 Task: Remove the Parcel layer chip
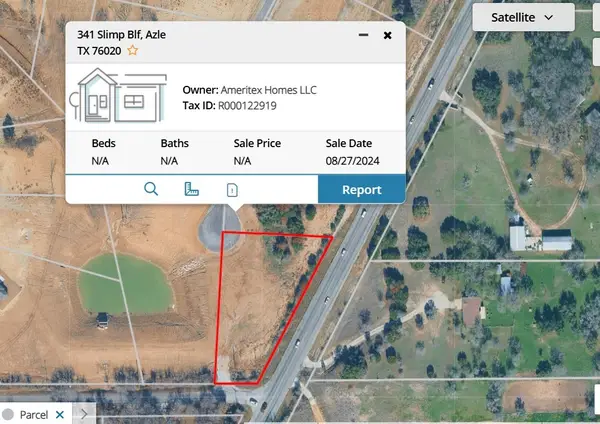coord(59,414)
